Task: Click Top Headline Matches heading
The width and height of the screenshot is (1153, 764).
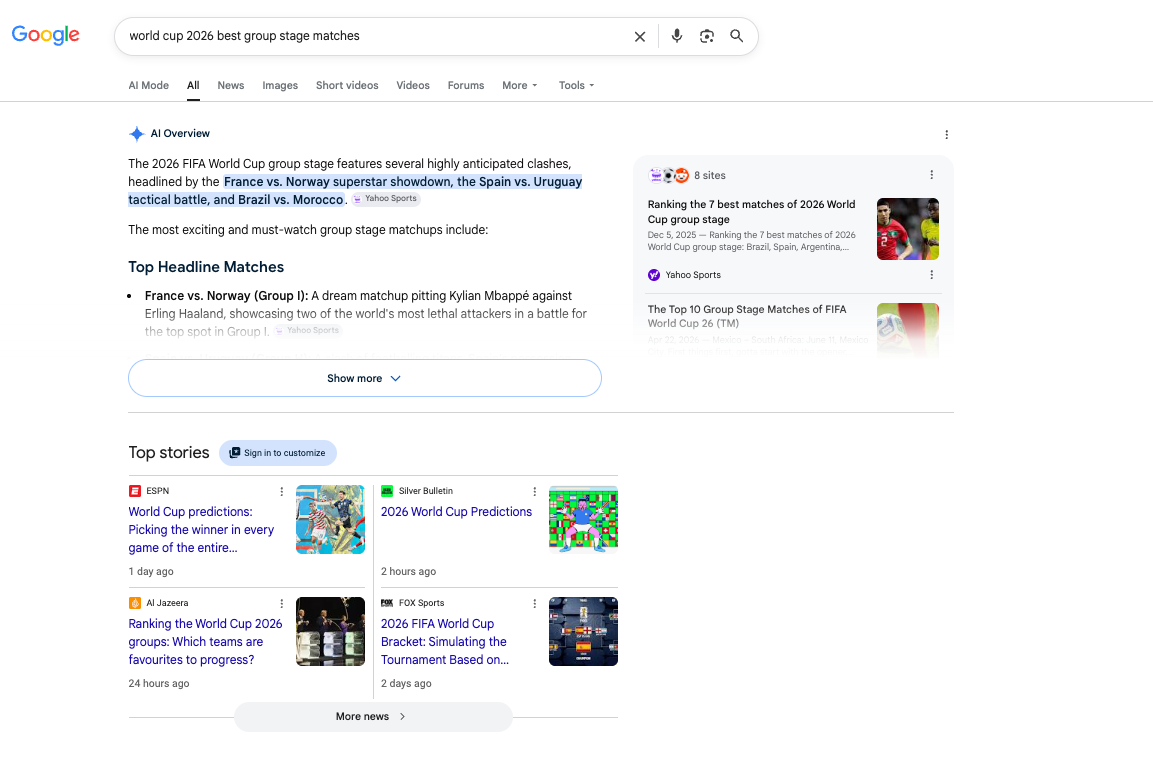Action: click(206, 267)
